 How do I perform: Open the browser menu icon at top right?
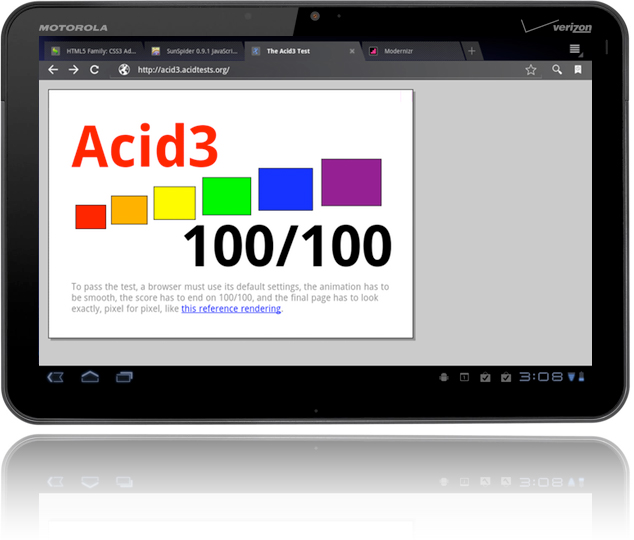[577, 49]
